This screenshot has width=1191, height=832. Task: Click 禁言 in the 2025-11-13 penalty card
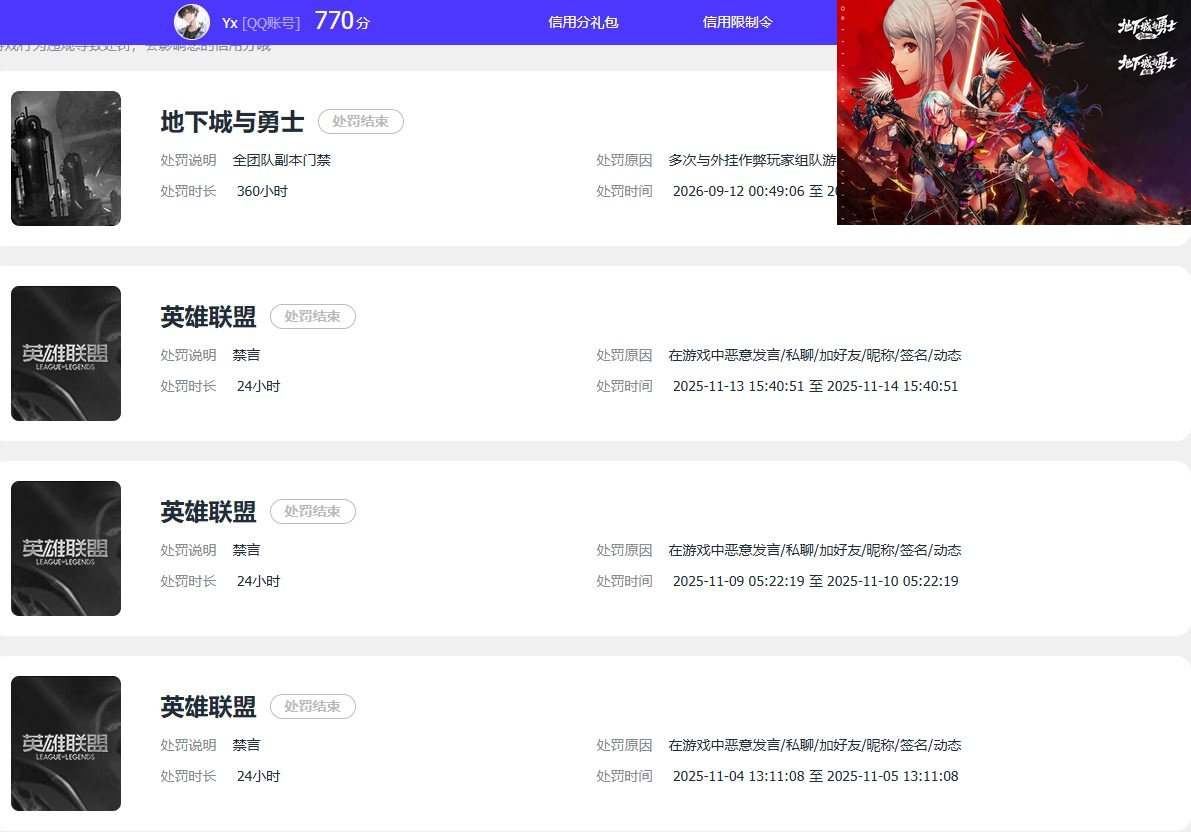246,355
